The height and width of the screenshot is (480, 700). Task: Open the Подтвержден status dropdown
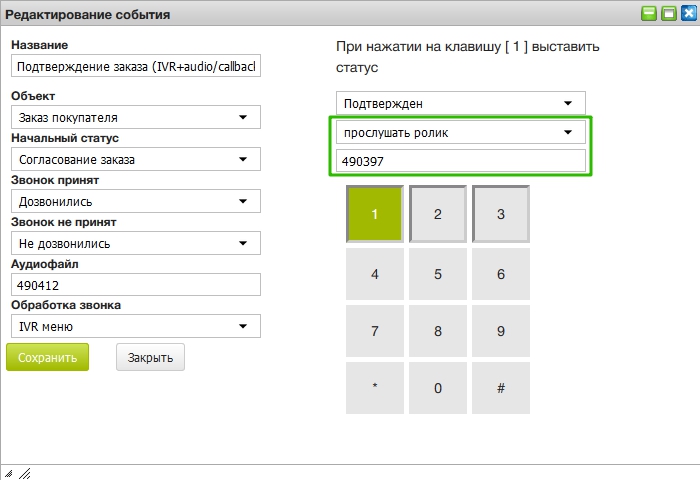tap(460, 103)
